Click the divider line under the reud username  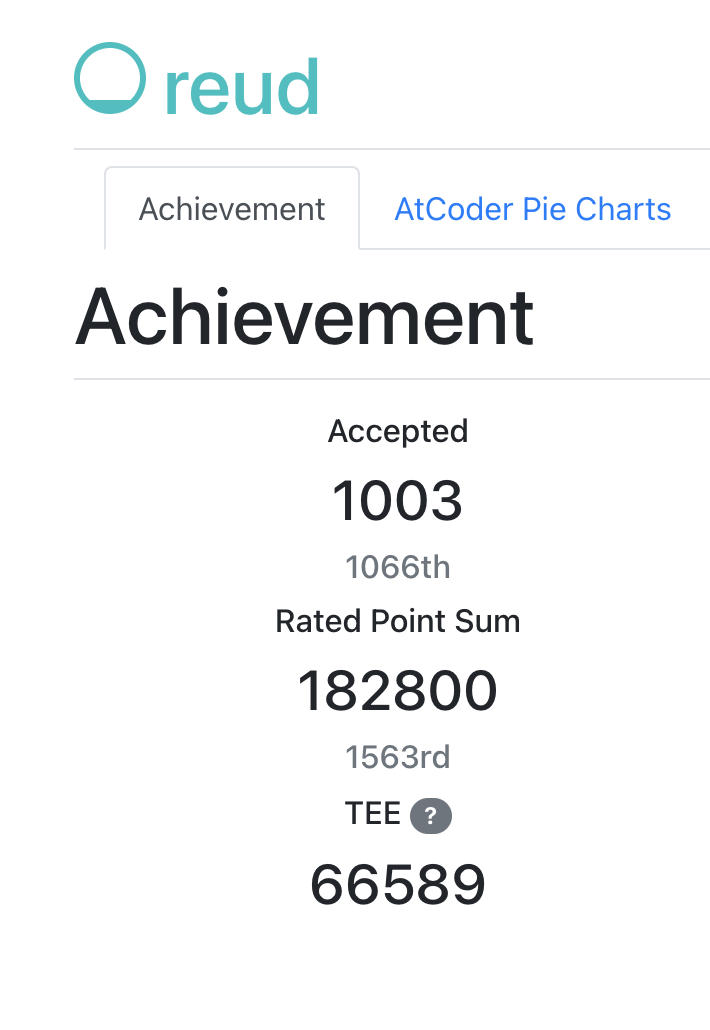(392, 149)
